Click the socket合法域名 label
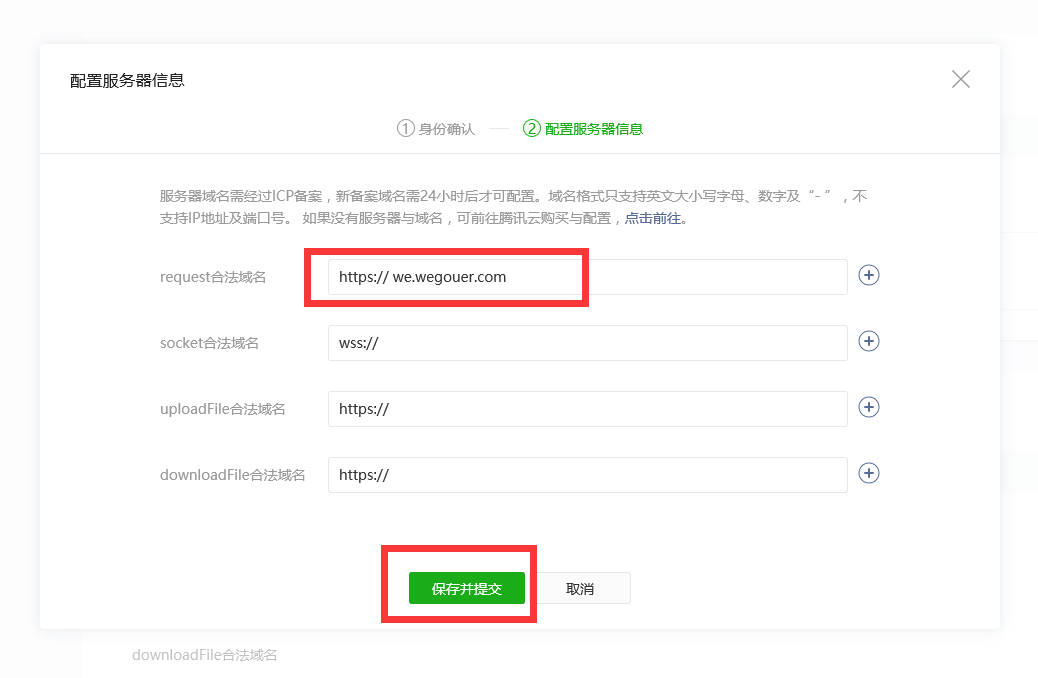The image size is (1038, 678). point(209,343)
